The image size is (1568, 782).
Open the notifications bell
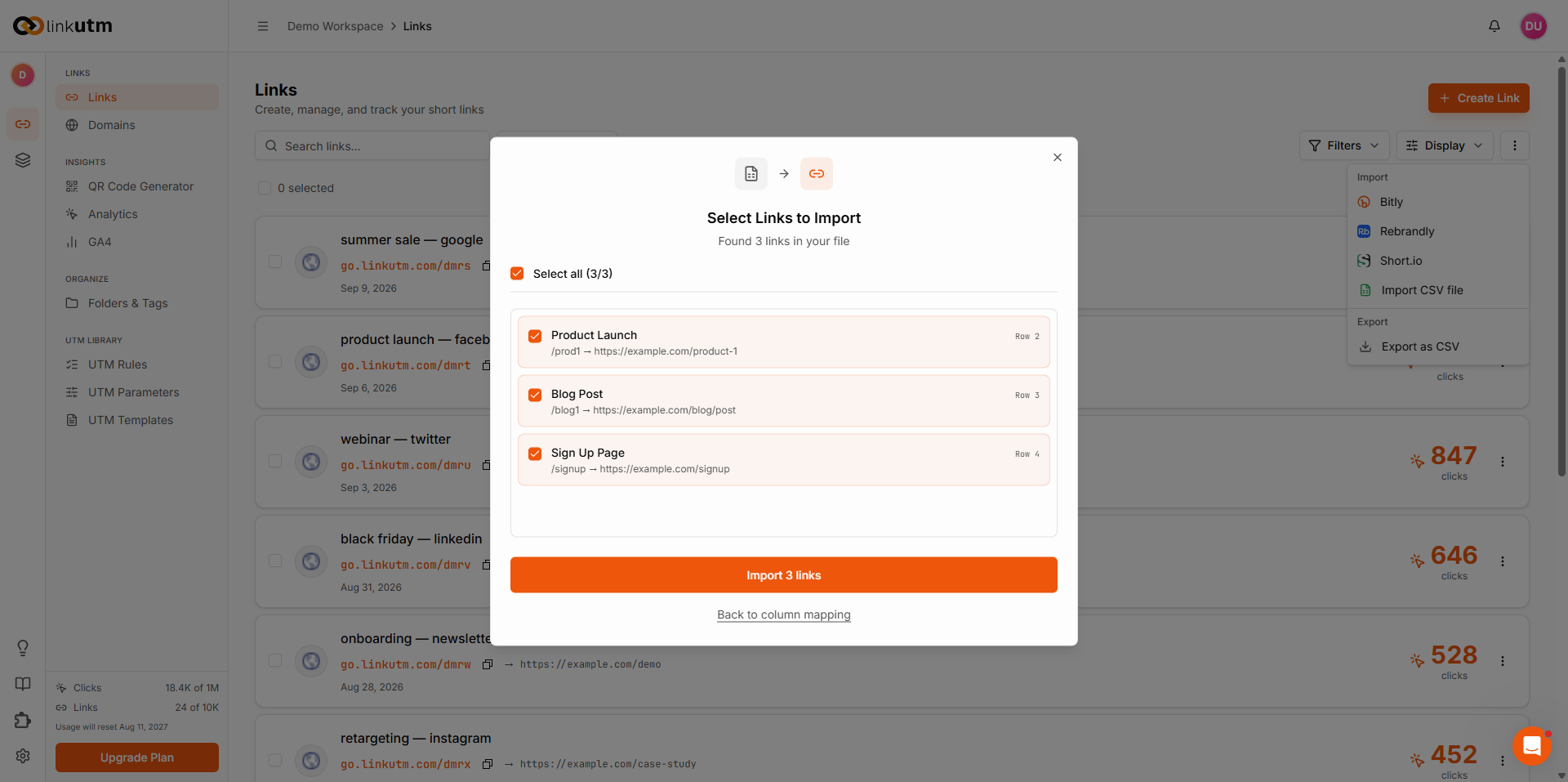[x=1494, y=26]
